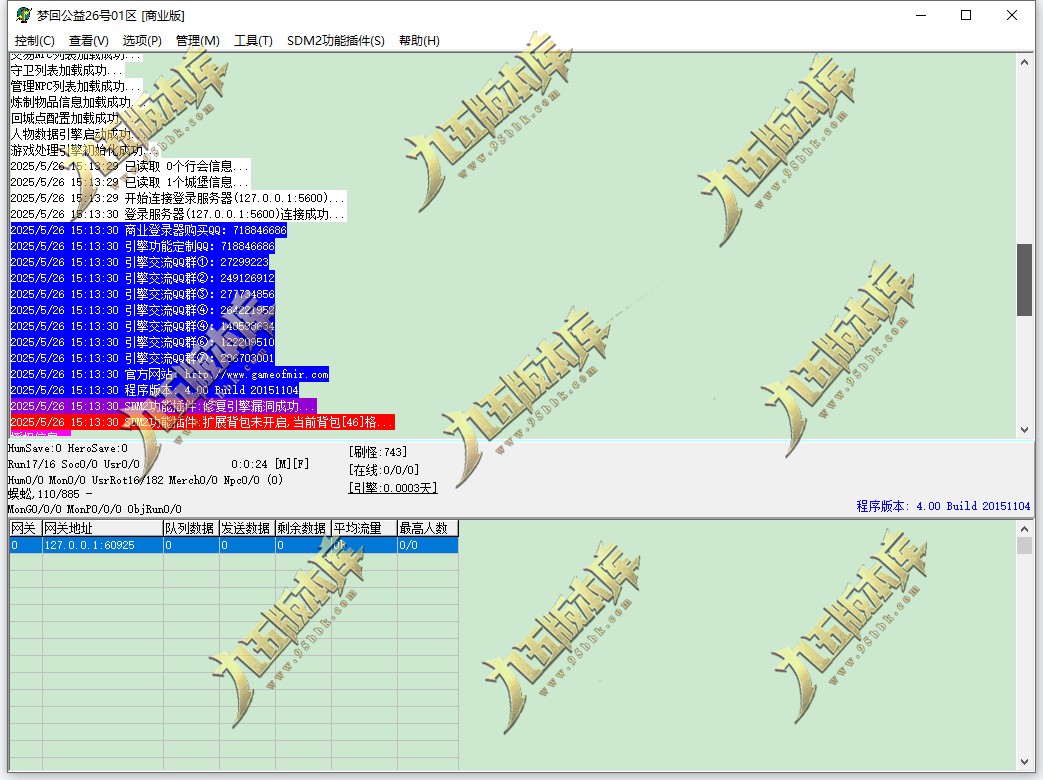Open the 管理(M) menu
This screenshot has width=1043, height=780.
(198, 41)
